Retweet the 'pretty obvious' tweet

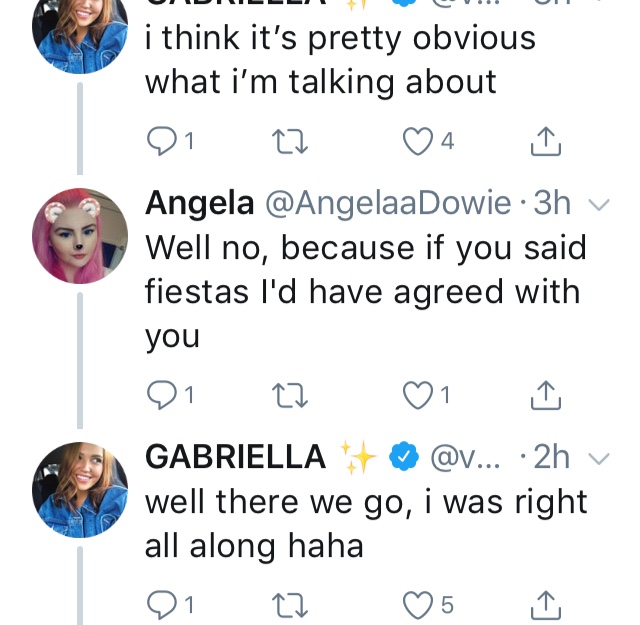pos(290,141)
